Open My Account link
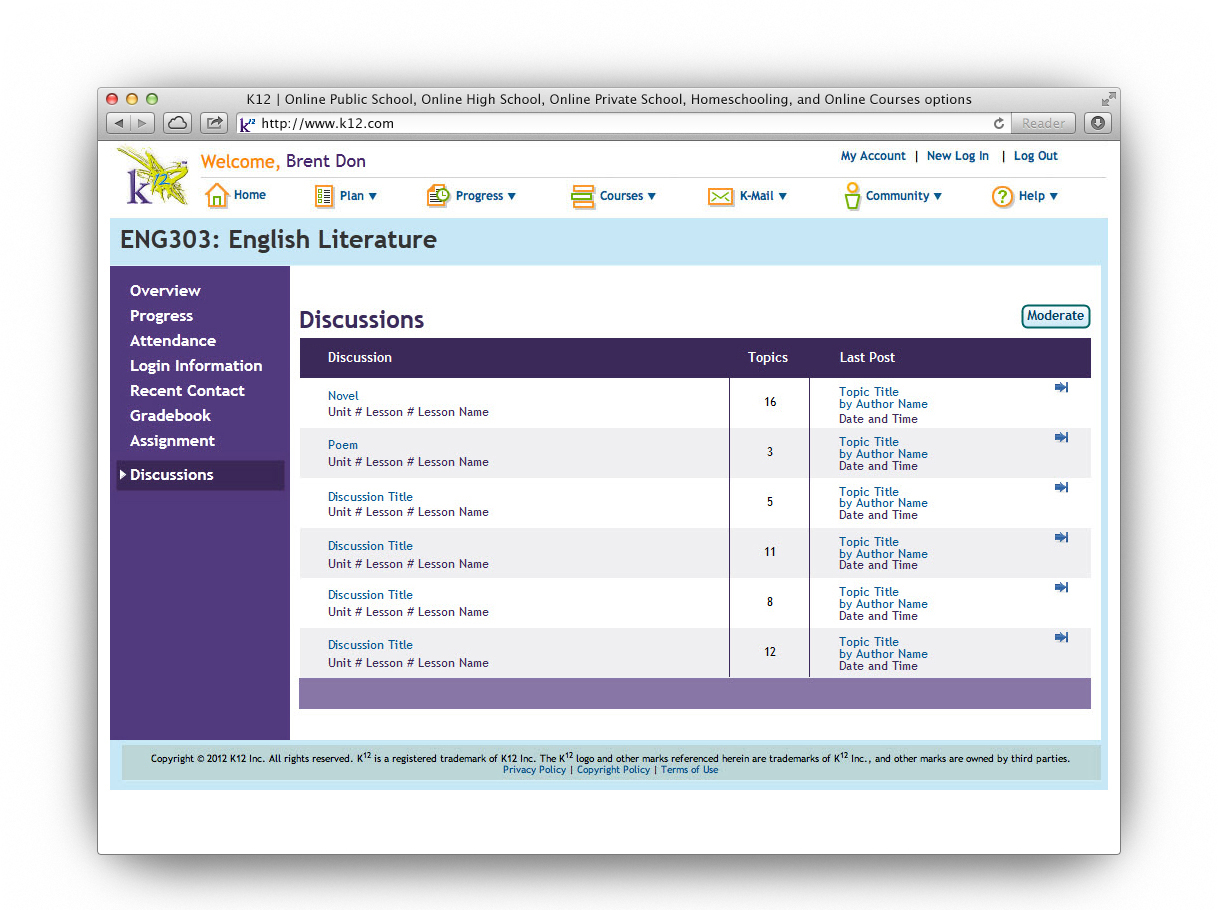The height and width of the screenshot is (910, 1218). [x=873, y=156]
